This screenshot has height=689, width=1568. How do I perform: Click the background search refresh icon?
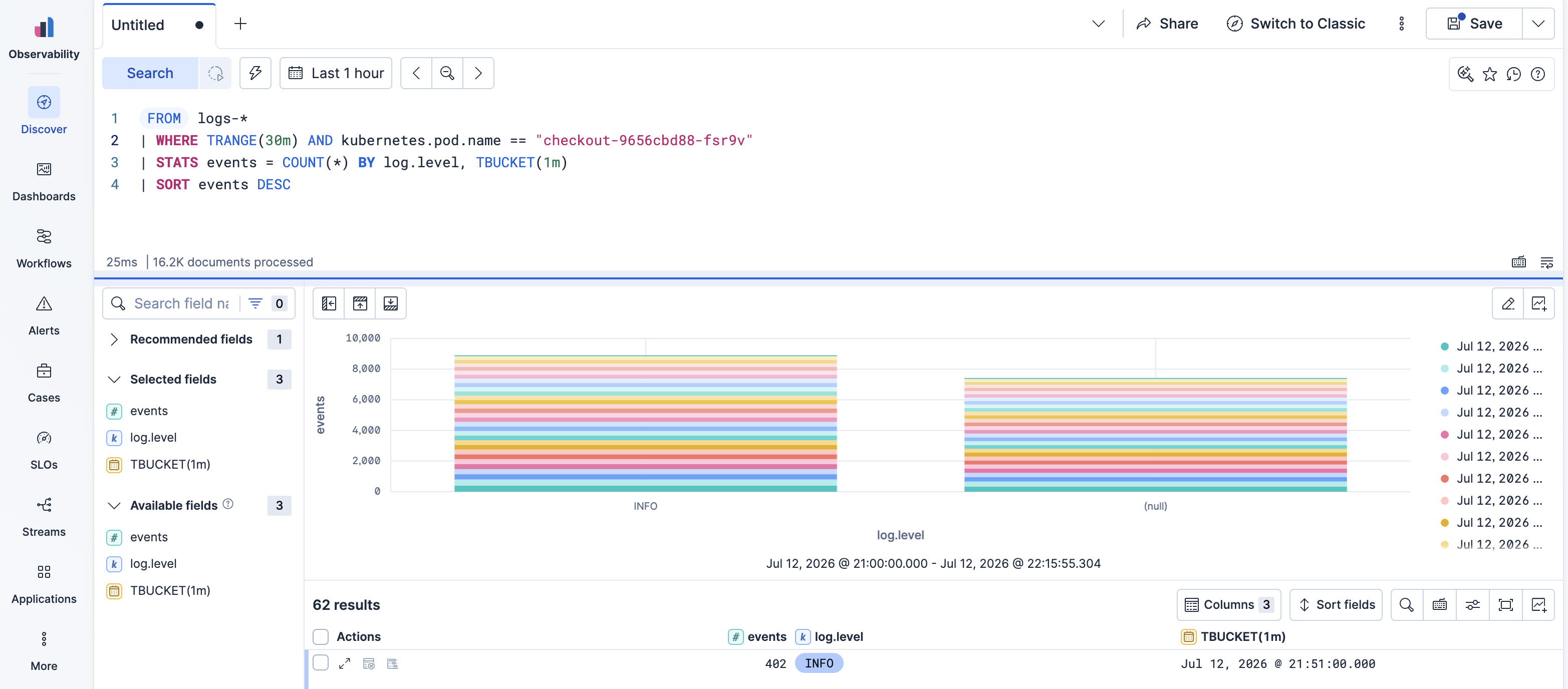tap(215, 73)
